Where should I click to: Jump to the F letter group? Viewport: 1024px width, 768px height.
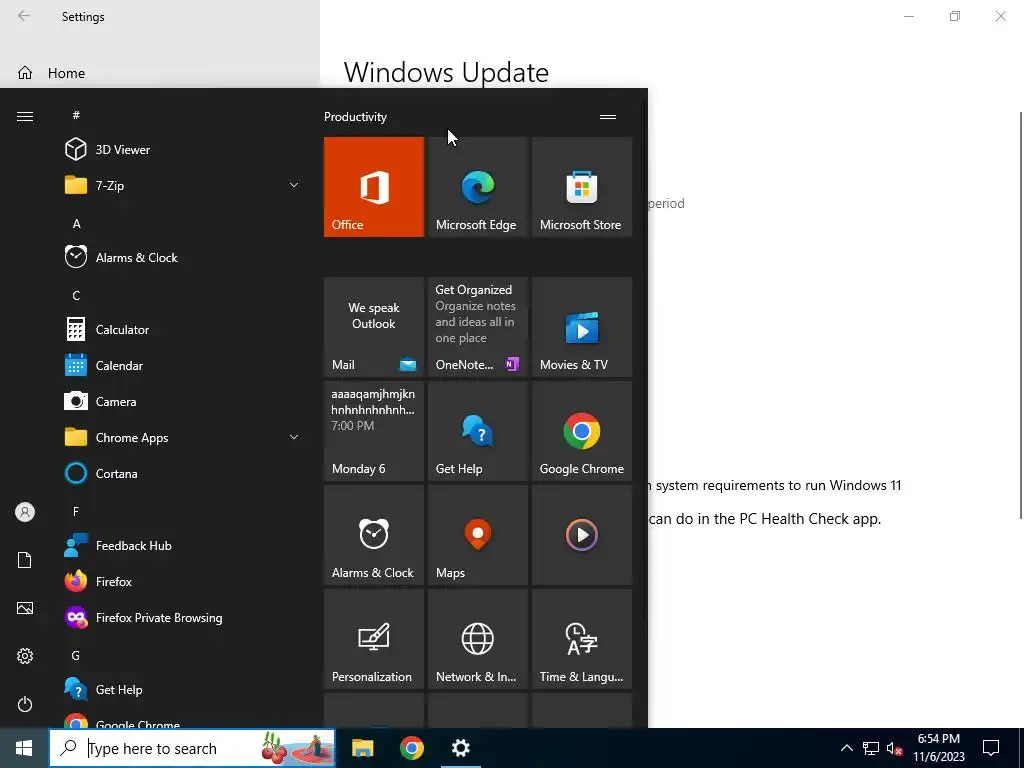76,511
